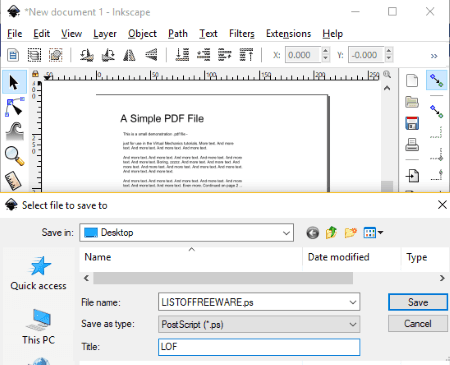The height and width of the screenshot is (365, 450).
Task: Toggle guide lock at ruler corner
Action: point(35,74)
